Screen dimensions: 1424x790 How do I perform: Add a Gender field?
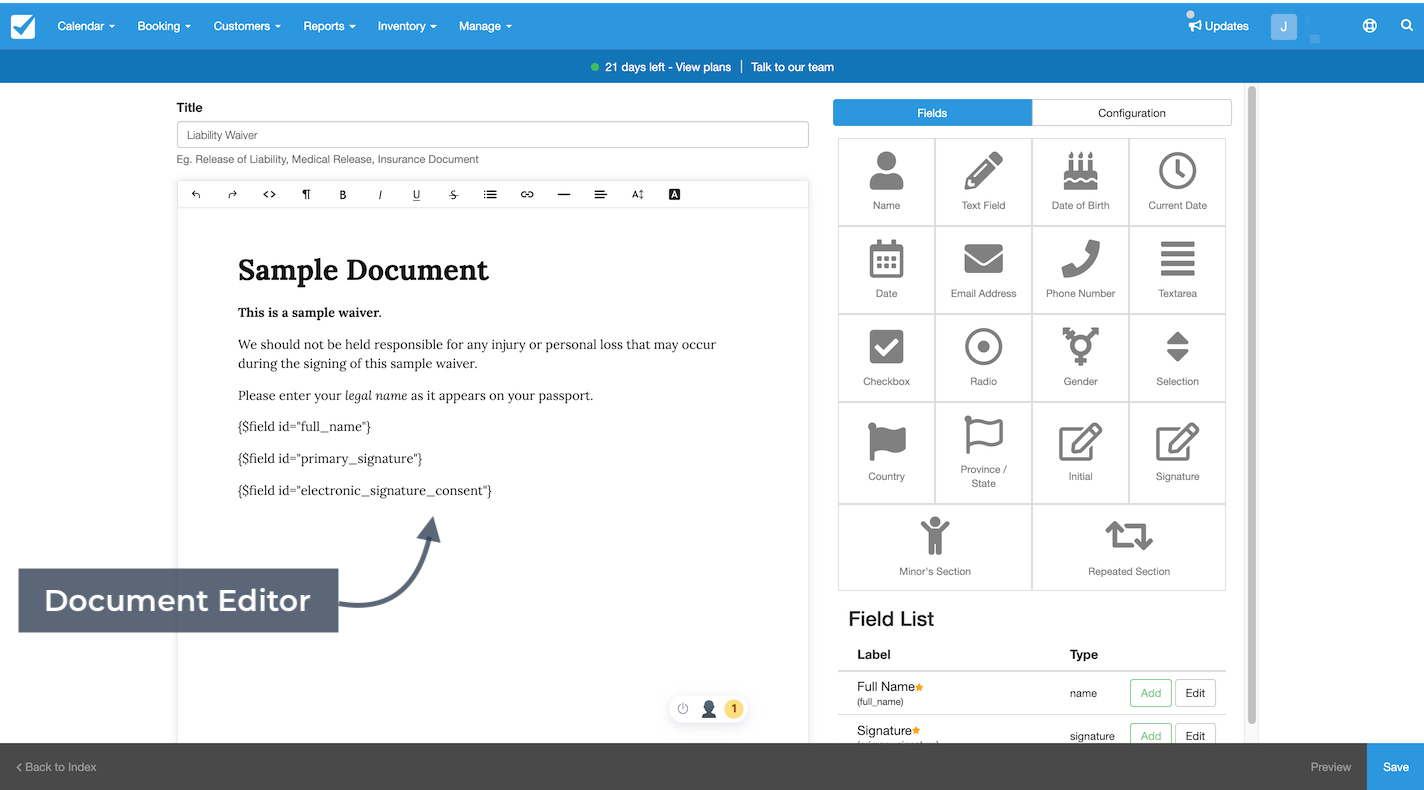point(1080,358)
